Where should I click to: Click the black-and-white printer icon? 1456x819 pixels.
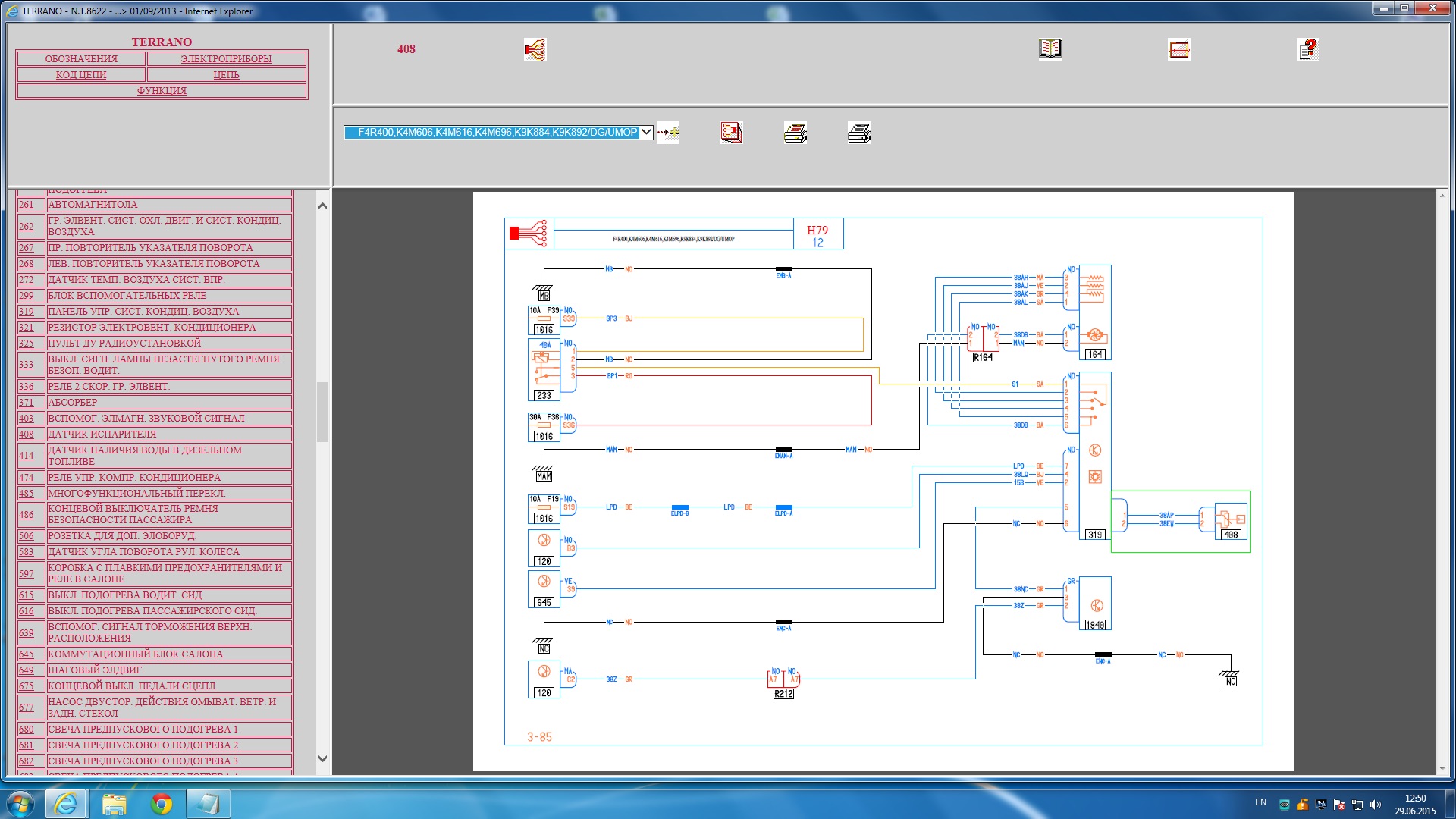point(859,133)
